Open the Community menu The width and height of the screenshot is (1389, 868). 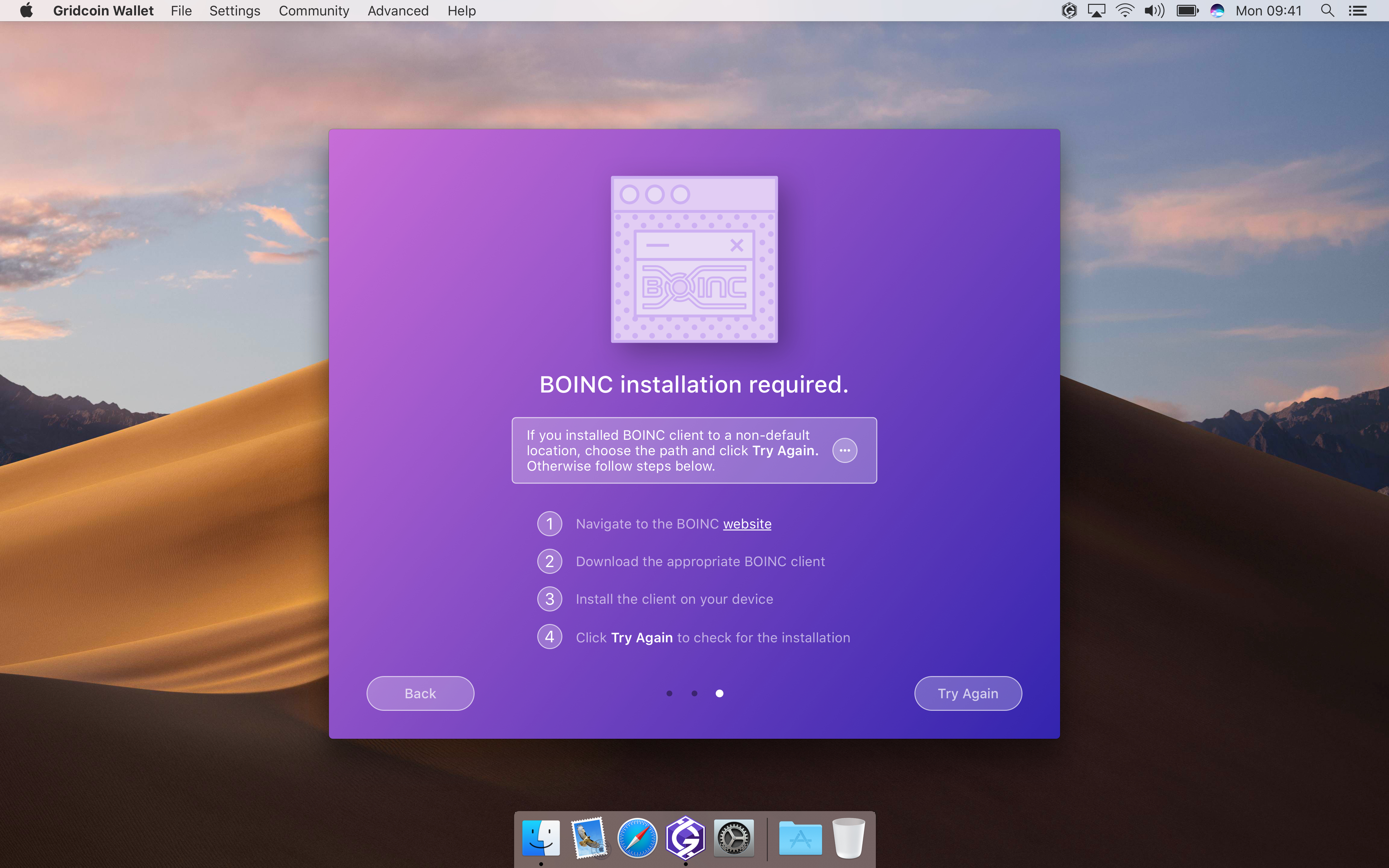314,11
